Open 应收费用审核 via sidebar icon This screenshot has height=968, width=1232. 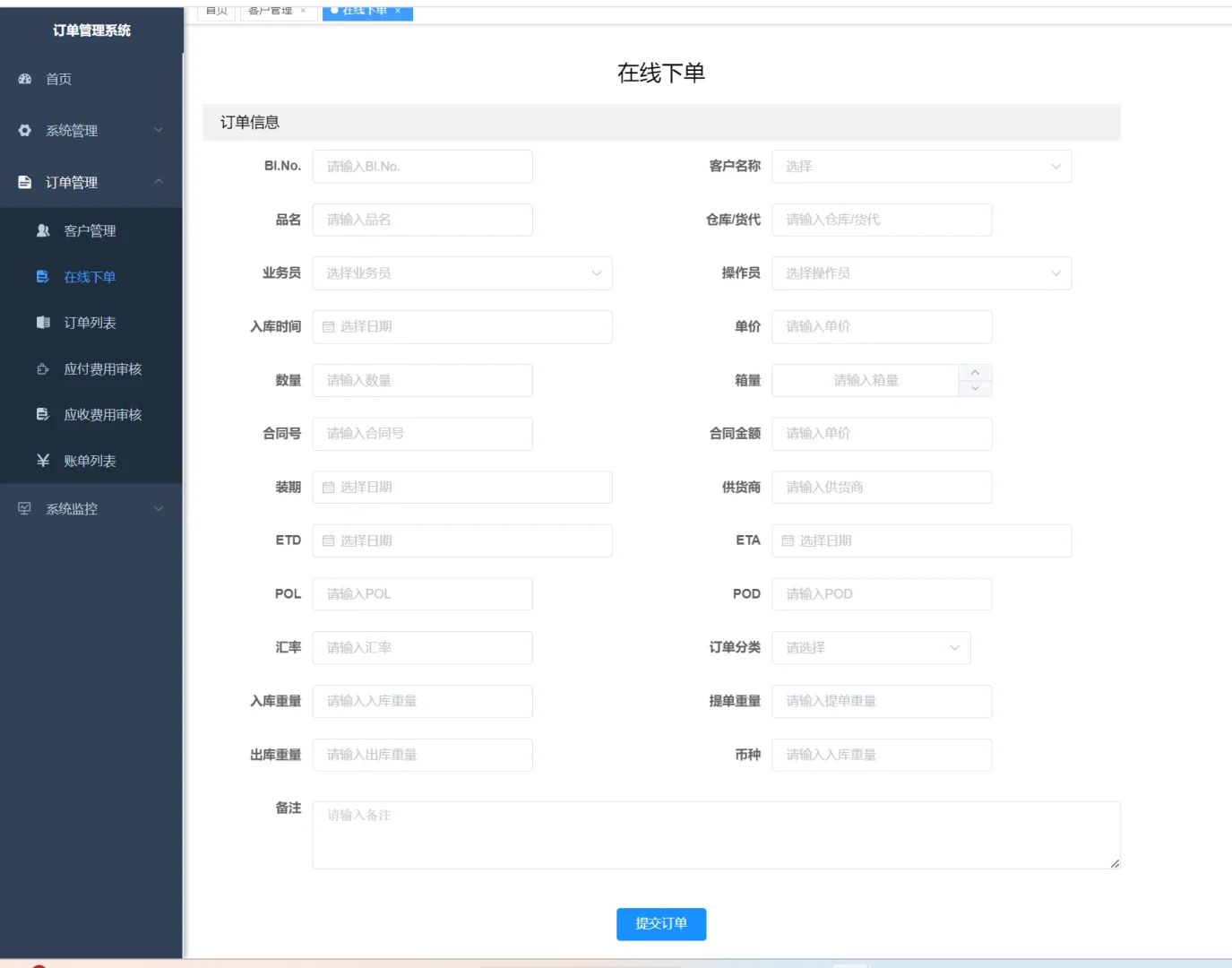[42, 414]
